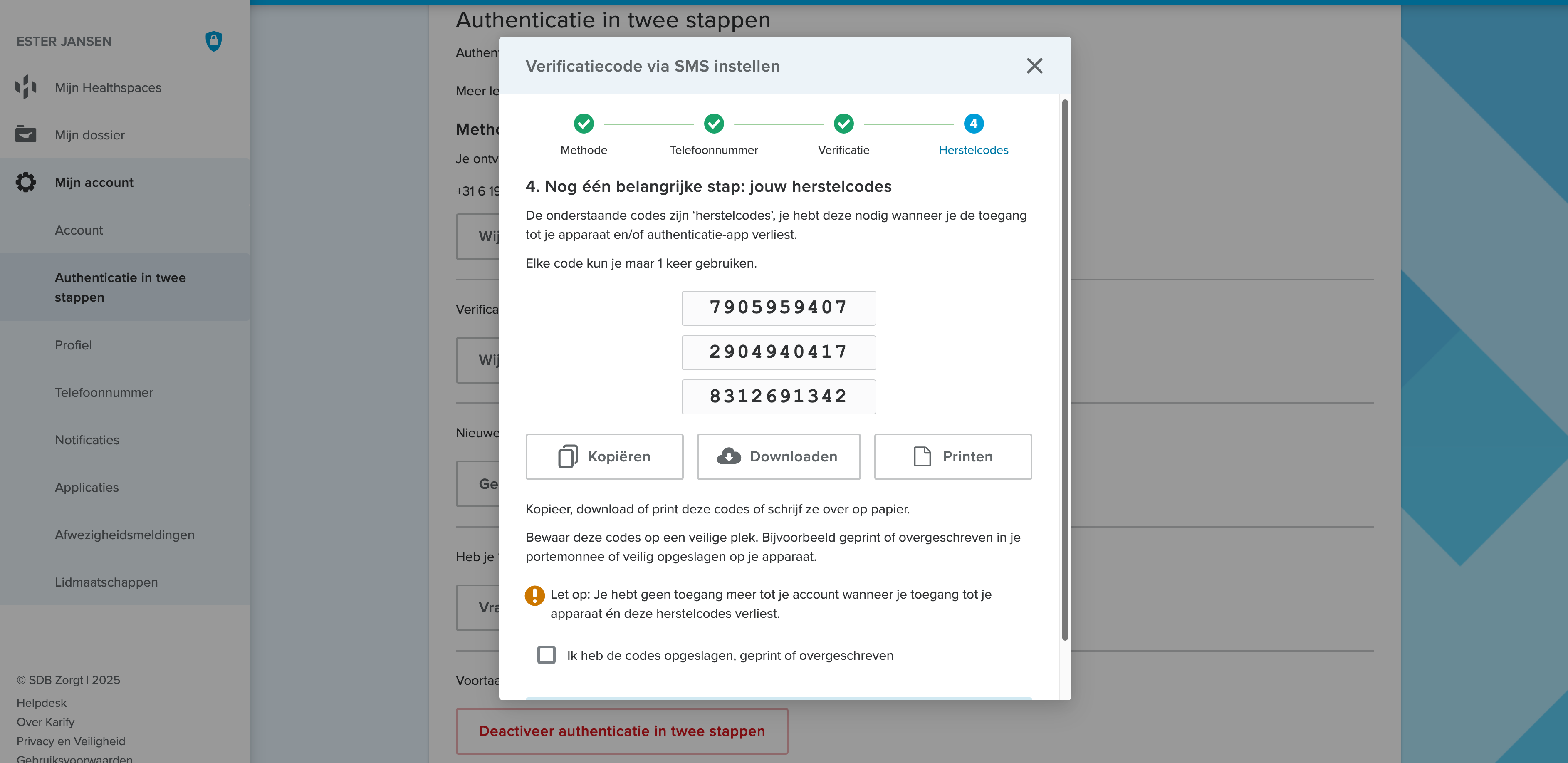Open Notificaties settings

[125, 440]
